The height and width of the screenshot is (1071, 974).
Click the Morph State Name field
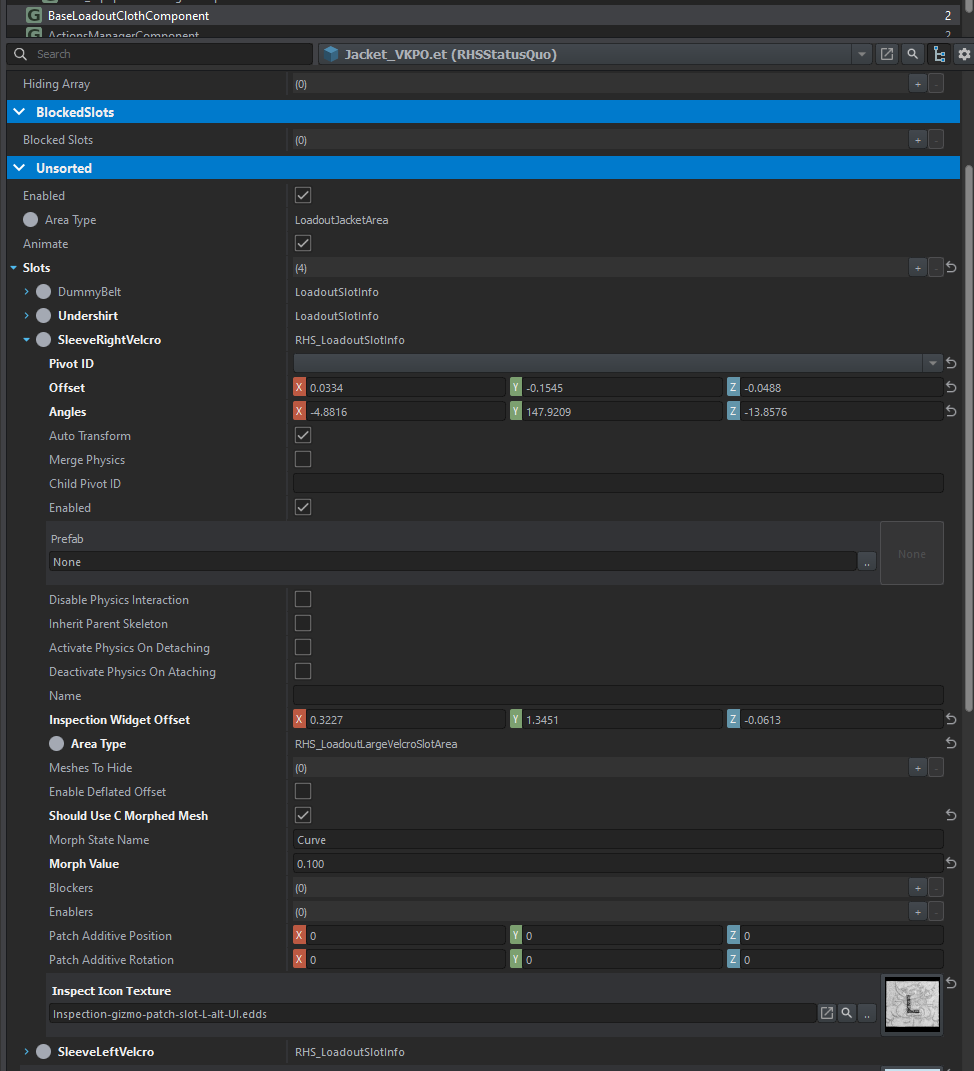[617, 840]
